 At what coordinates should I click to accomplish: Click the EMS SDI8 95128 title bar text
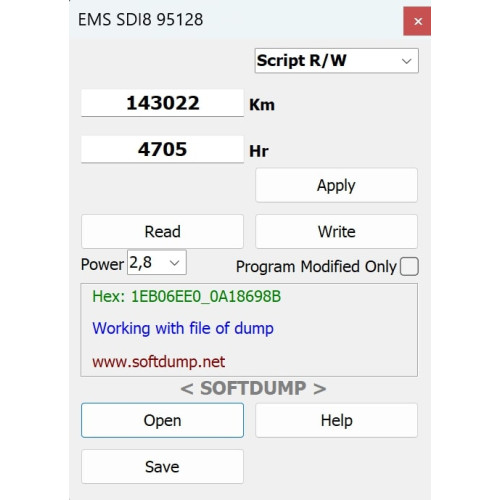140,20
